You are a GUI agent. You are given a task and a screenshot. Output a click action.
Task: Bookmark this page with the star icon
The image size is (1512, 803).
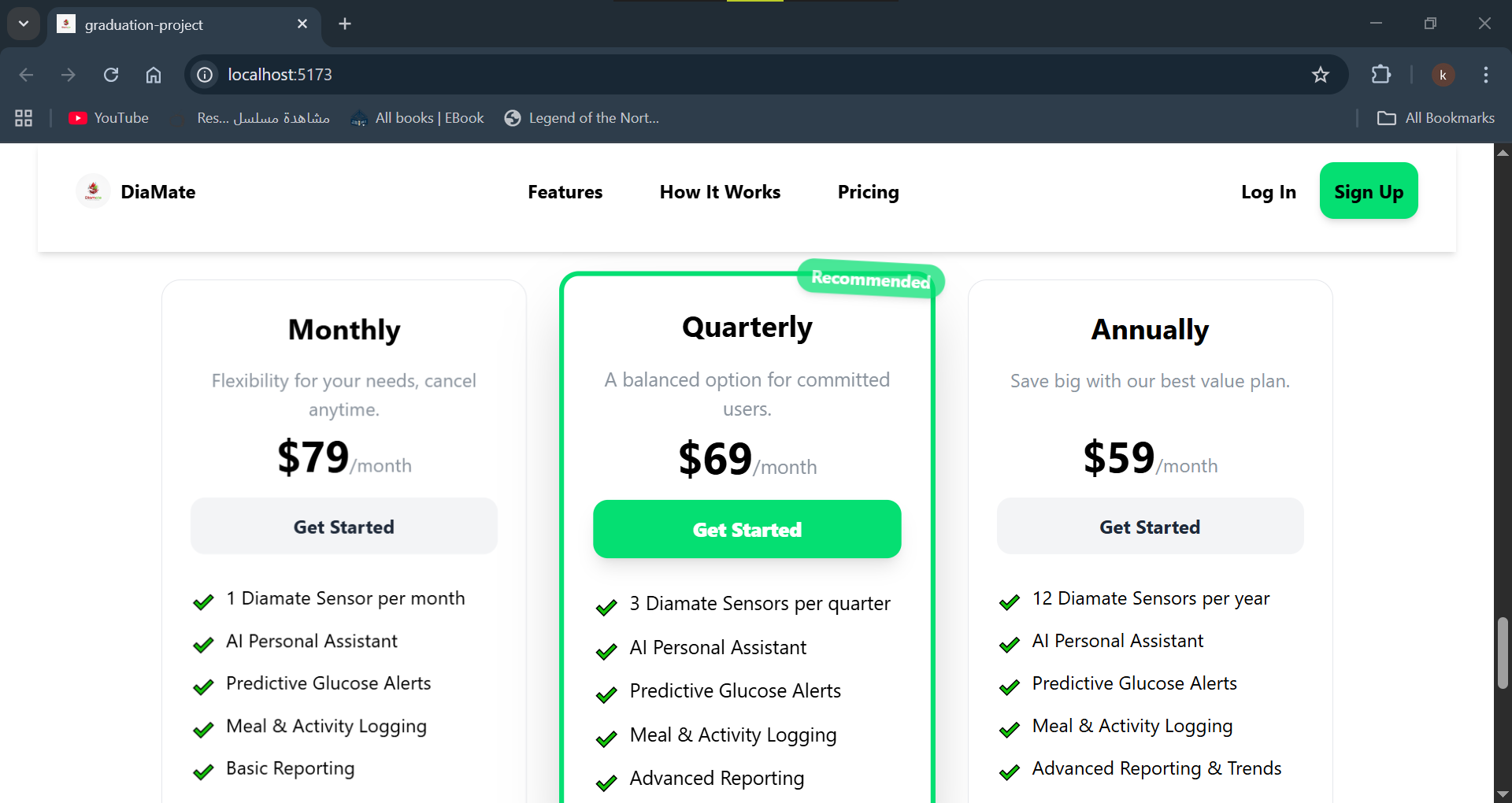1320,75
